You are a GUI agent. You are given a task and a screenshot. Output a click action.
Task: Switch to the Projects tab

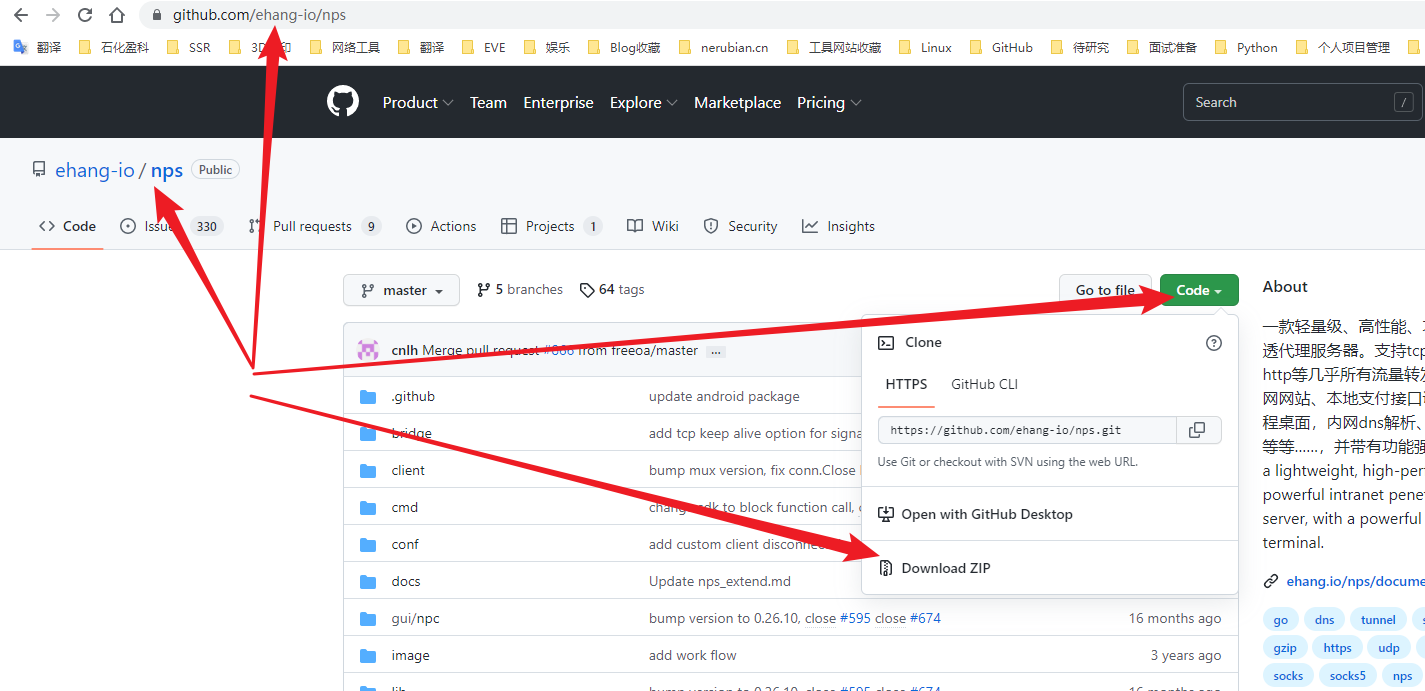551,226
